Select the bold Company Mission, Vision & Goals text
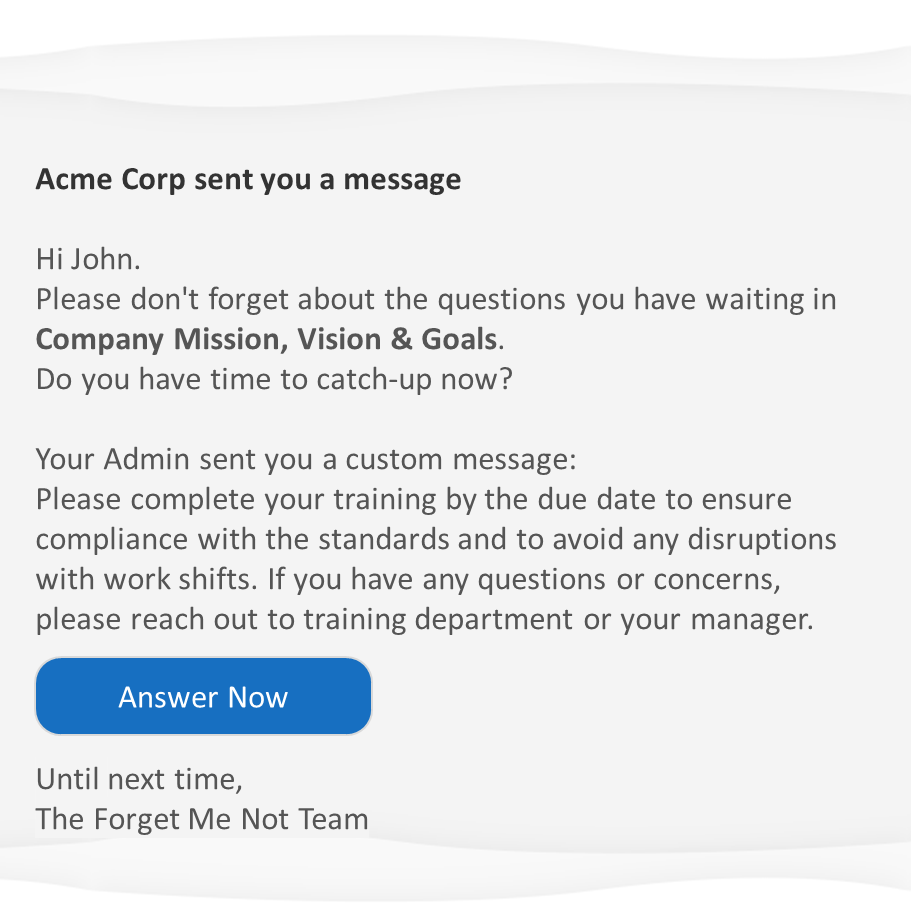The width and height of the screenshot is (911, 921). pos(266,340)
